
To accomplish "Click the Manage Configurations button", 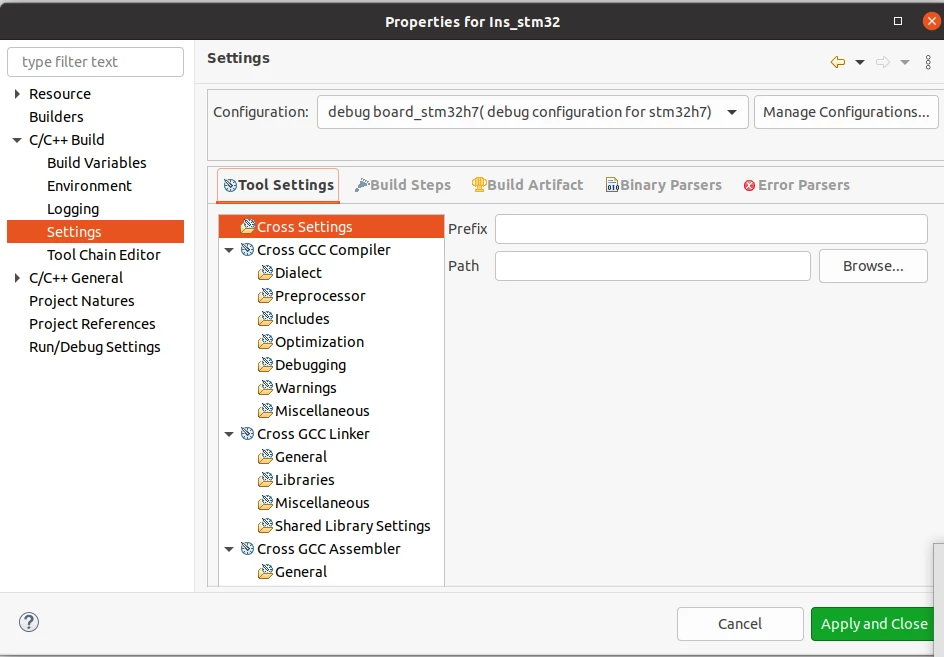I will 846,112.
